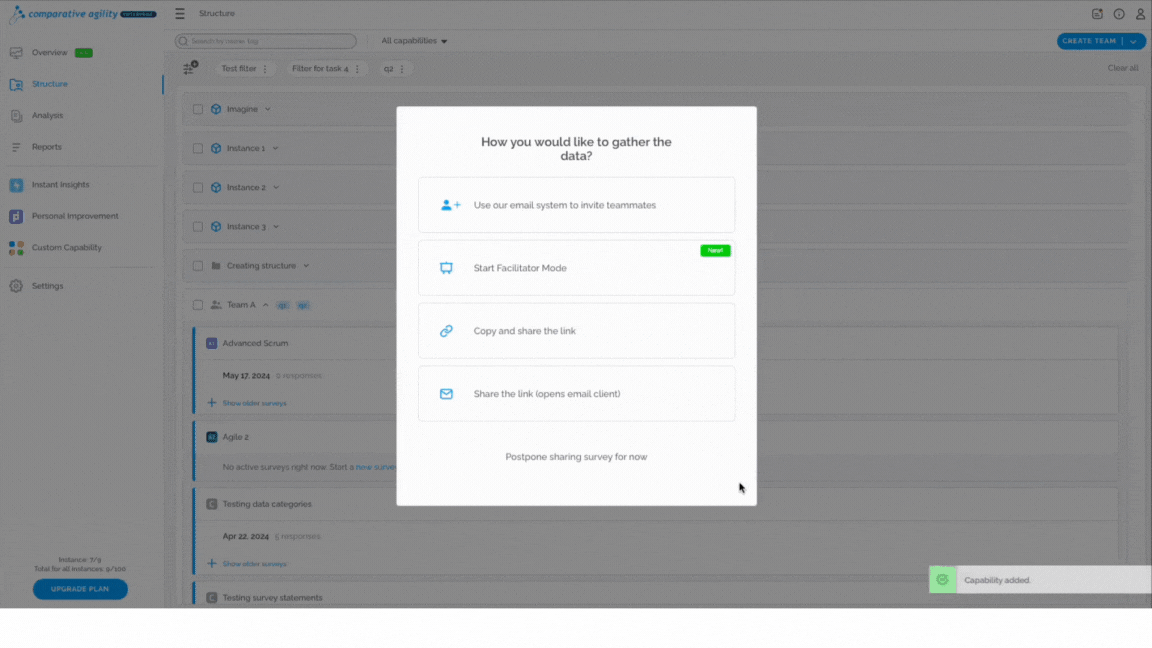Open the All capabilities dropdown
The image size is (1152, 648).
click(414, 41)
